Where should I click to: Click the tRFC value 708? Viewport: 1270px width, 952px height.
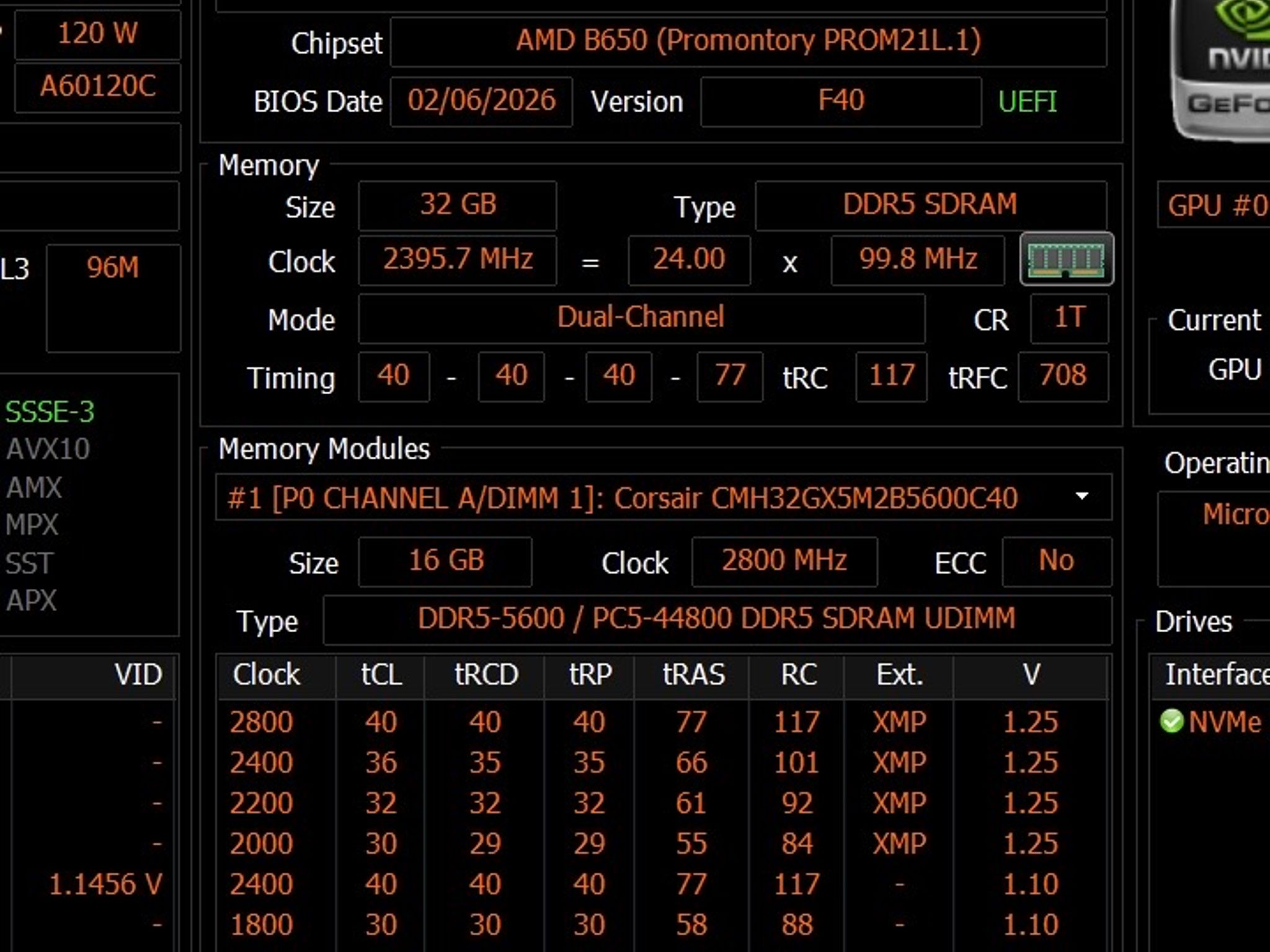[1063, 376]
